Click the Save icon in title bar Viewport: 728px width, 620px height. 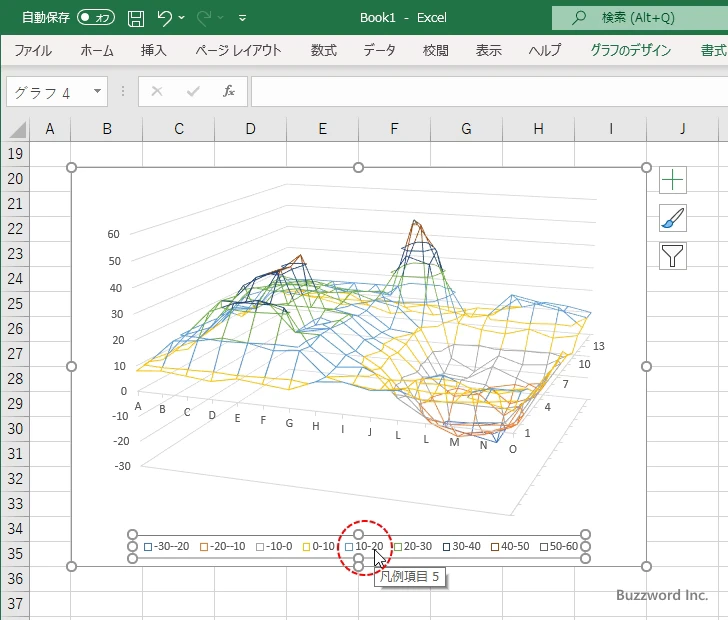click(136, 18)
